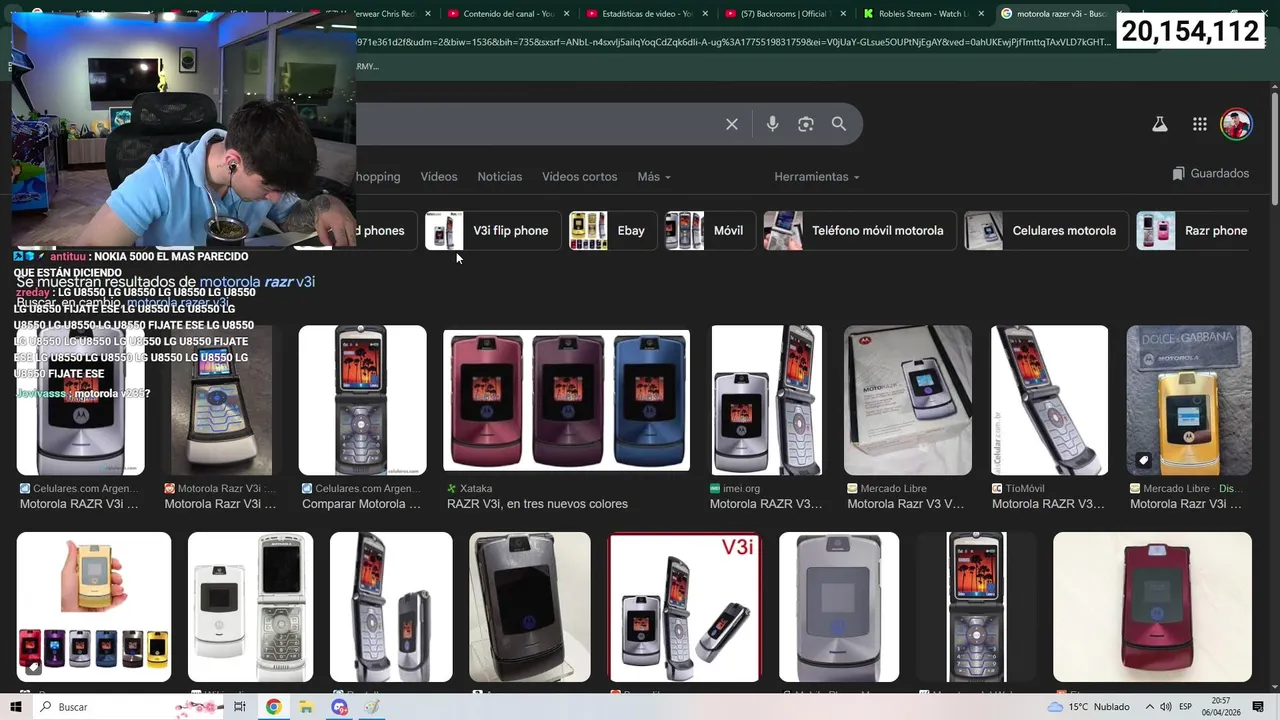
Task: Open Search Labs flask icon
Action: click(1160, 124)
